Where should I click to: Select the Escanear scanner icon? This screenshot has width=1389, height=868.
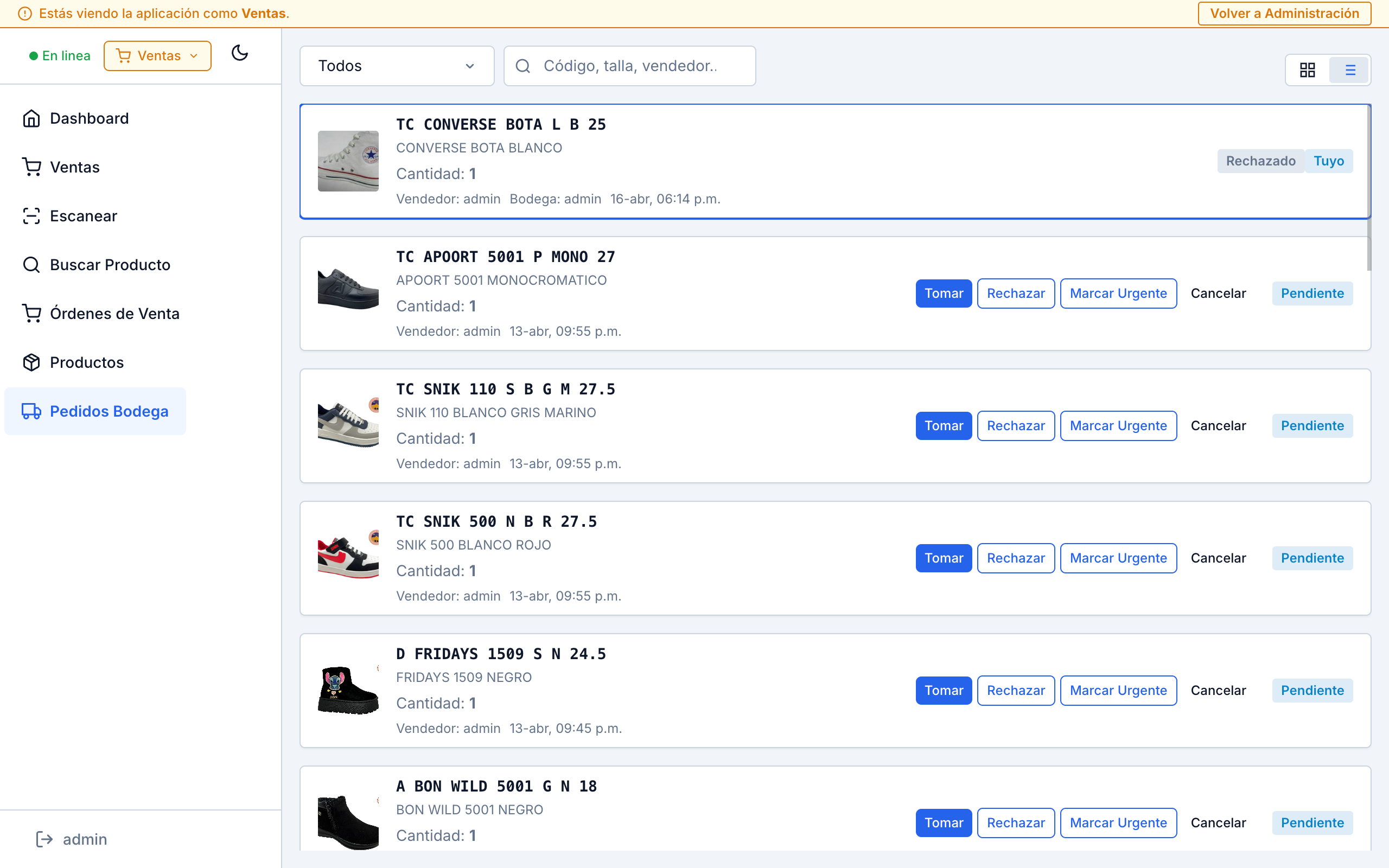31,215
